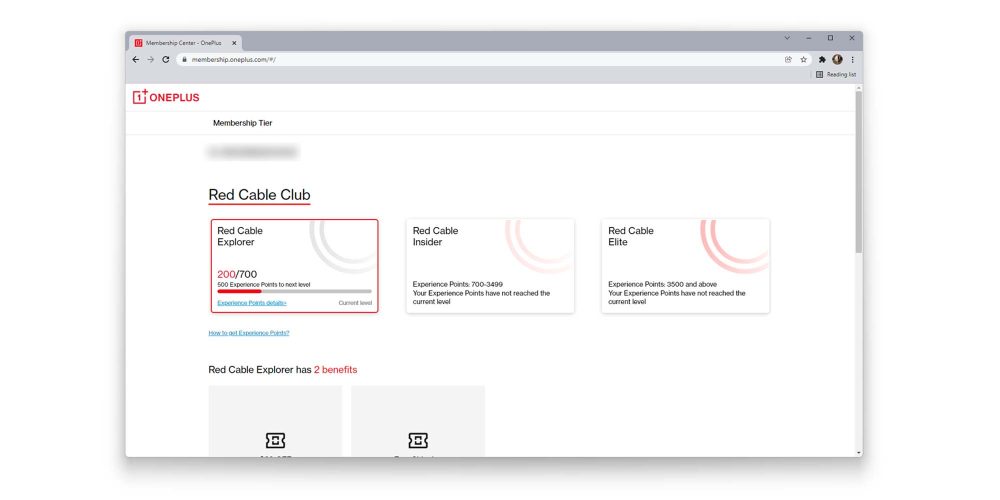This screenshot has width=1000, height=500.
Task: Open the Chrome profile avatar
Action: point(837,60)
